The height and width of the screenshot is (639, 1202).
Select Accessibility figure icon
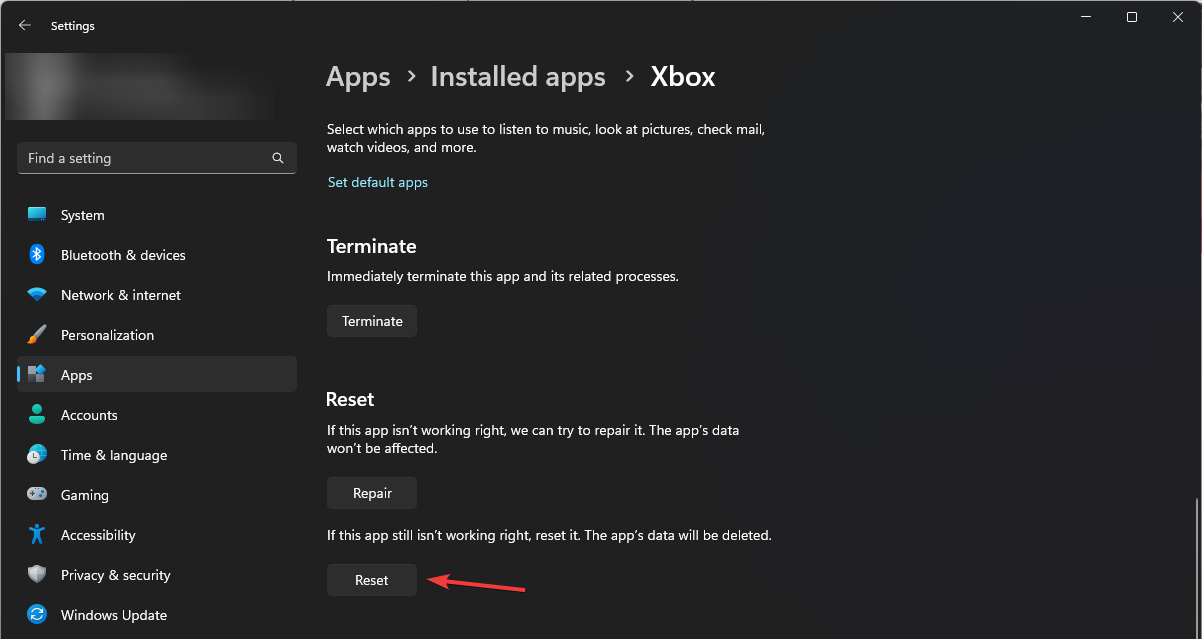(37, 535)
